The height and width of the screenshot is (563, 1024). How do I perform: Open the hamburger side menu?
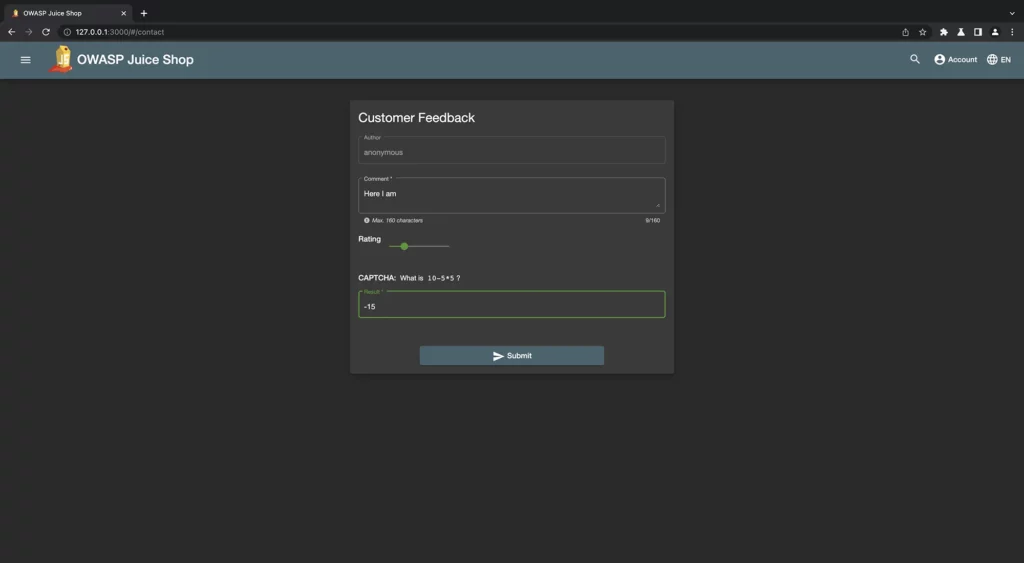25,59
